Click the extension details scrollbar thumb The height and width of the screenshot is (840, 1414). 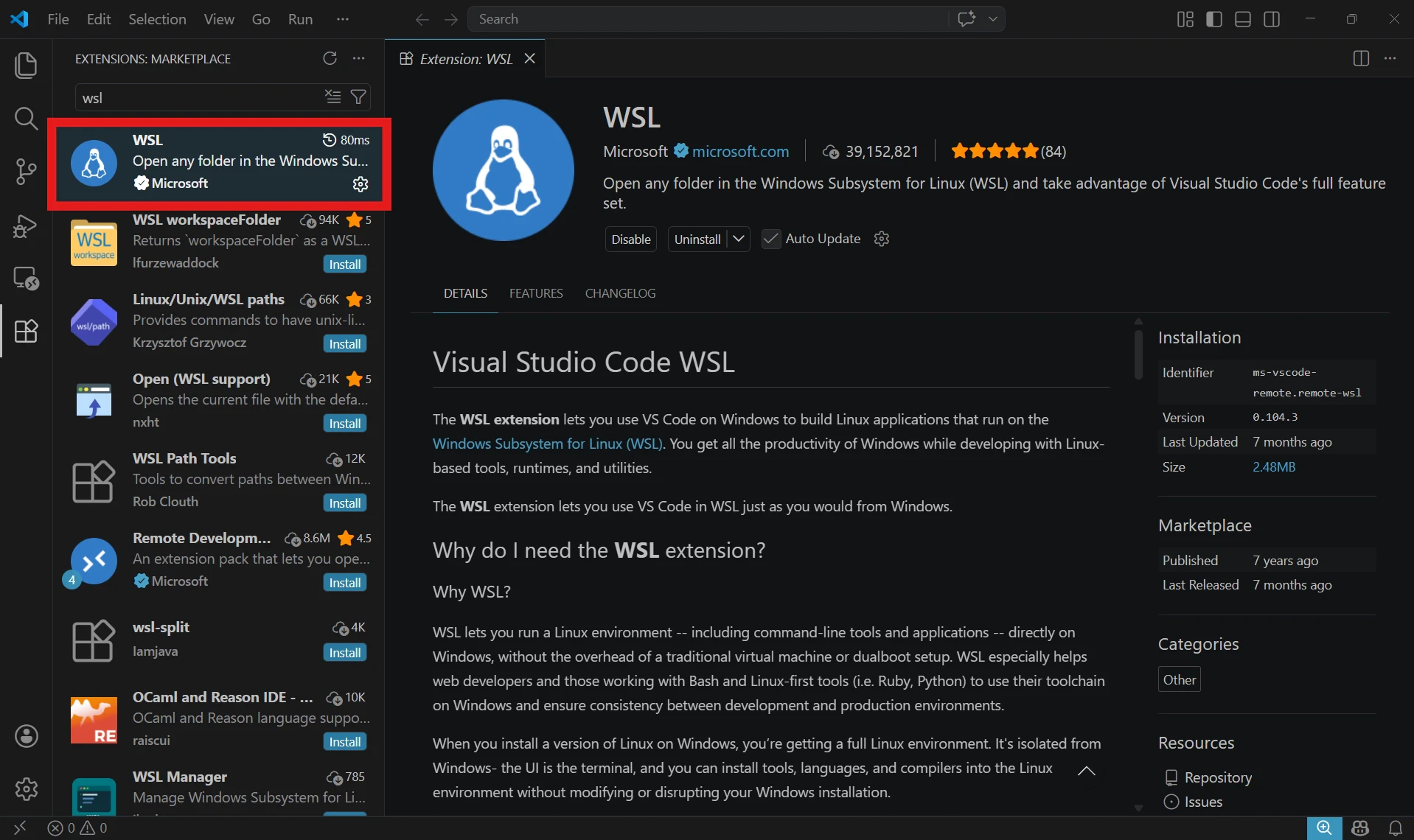tap(1138, 354)
